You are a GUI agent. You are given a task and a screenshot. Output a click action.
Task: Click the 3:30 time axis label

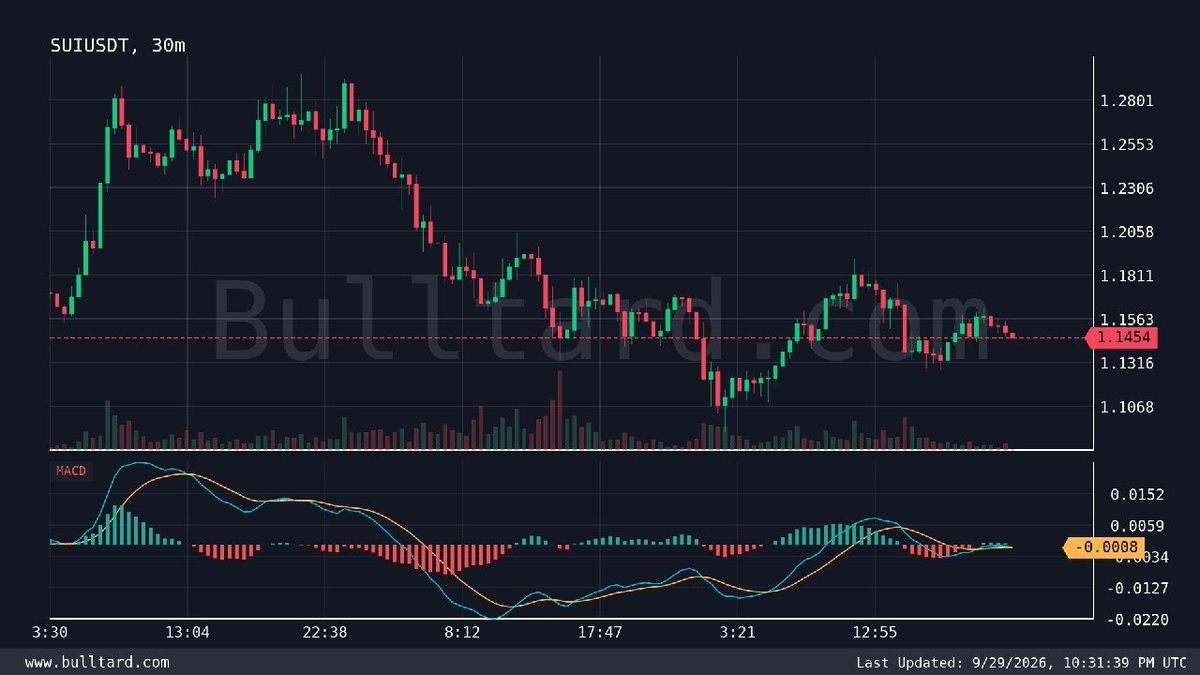[x=50, y=632]
